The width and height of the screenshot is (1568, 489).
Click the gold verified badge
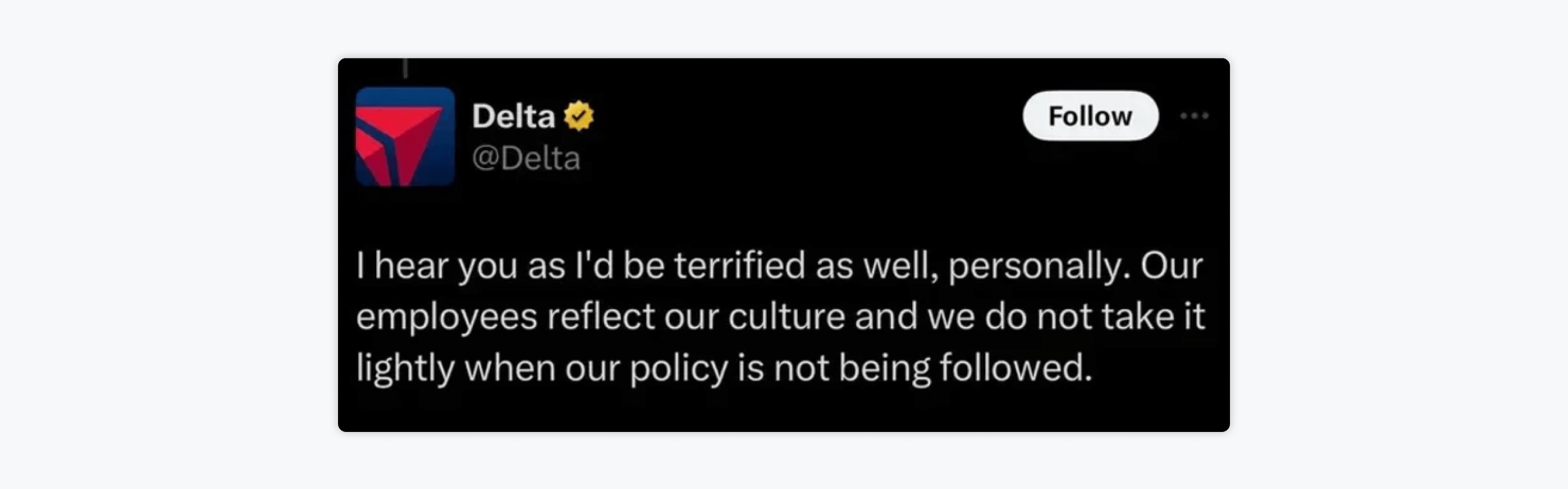[578, 116]
